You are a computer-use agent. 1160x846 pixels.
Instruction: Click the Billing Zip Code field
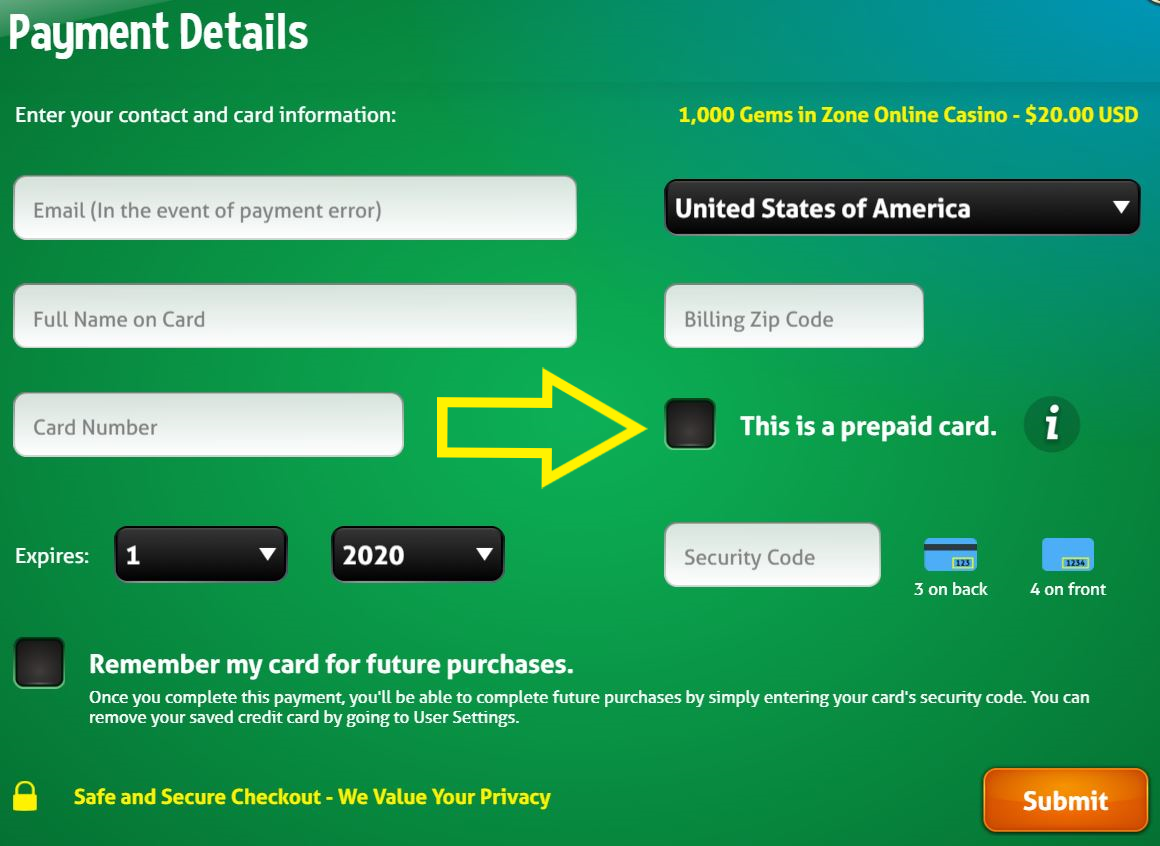tap(794, 316)
